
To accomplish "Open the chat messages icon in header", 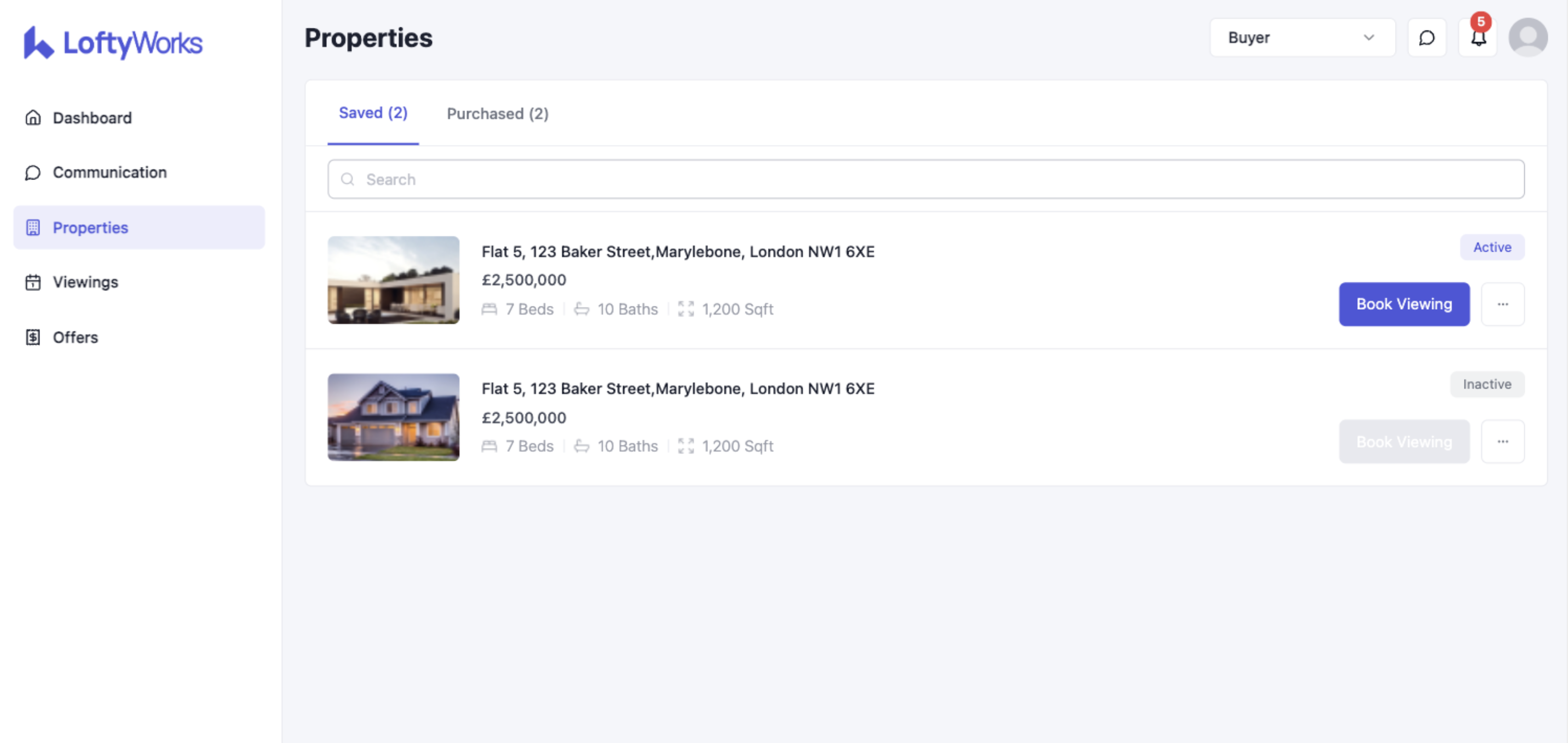I will (1427, 38).
